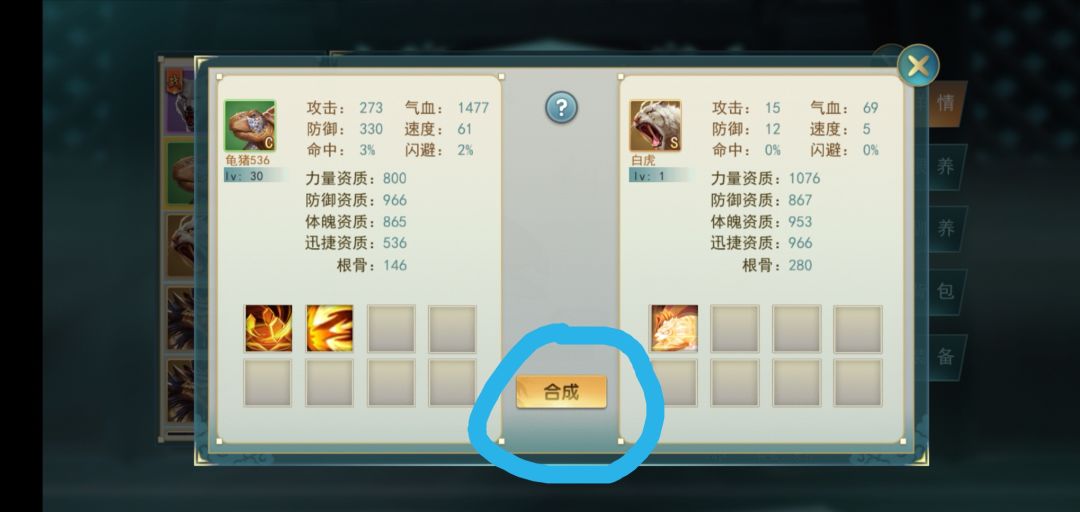Choose the third empty skill slot of 龟猪

tap(391, 329)
